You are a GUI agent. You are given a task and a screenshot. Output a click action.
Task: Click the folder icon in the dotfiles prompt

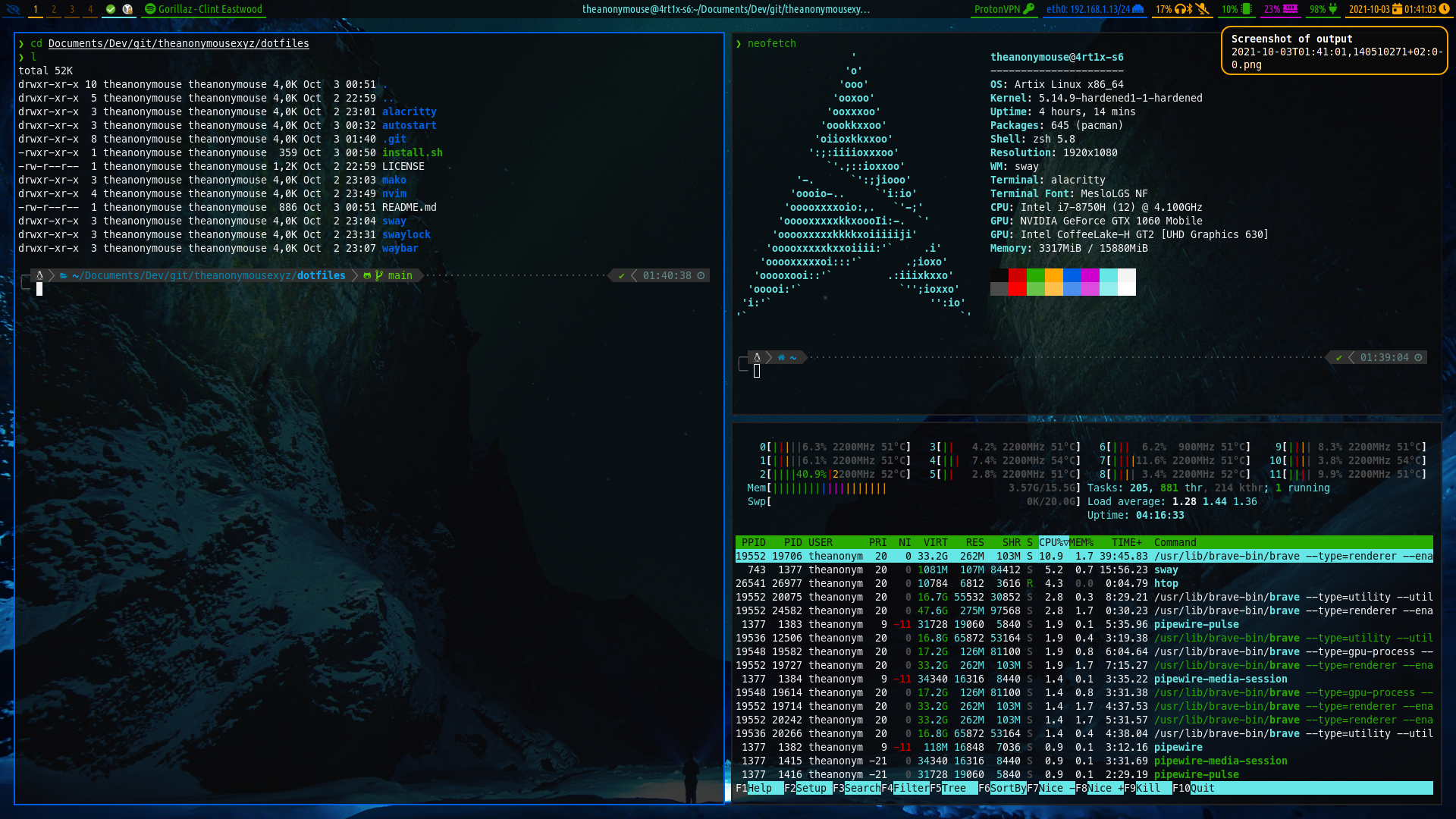coord(64,275)
